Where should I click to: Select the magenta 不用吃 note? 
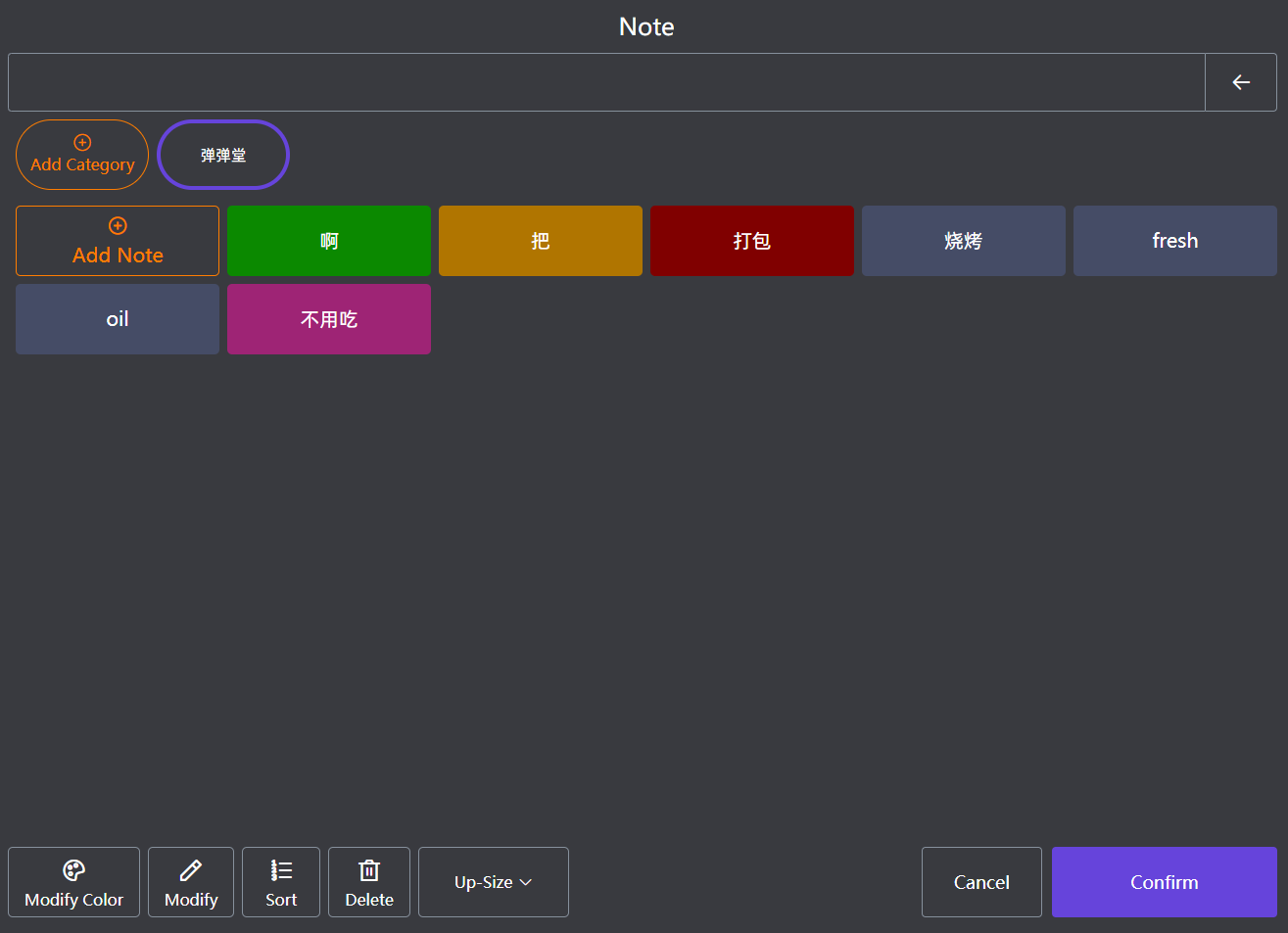pyautogui.click(x=329, y=319)
